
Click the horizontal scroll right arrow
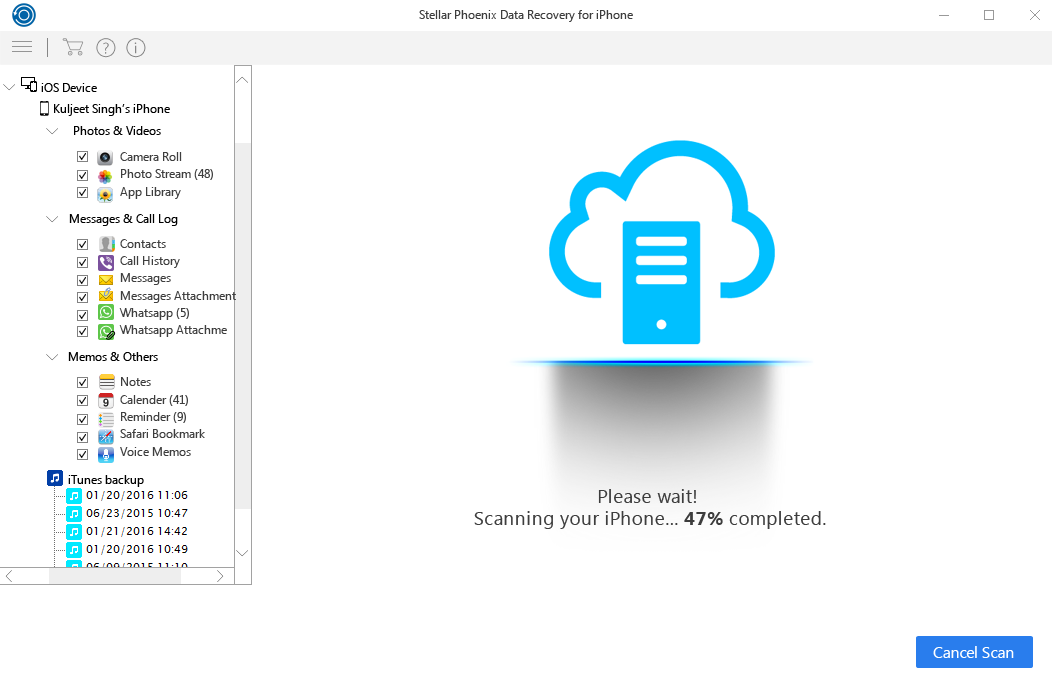(x=220, y=576)
